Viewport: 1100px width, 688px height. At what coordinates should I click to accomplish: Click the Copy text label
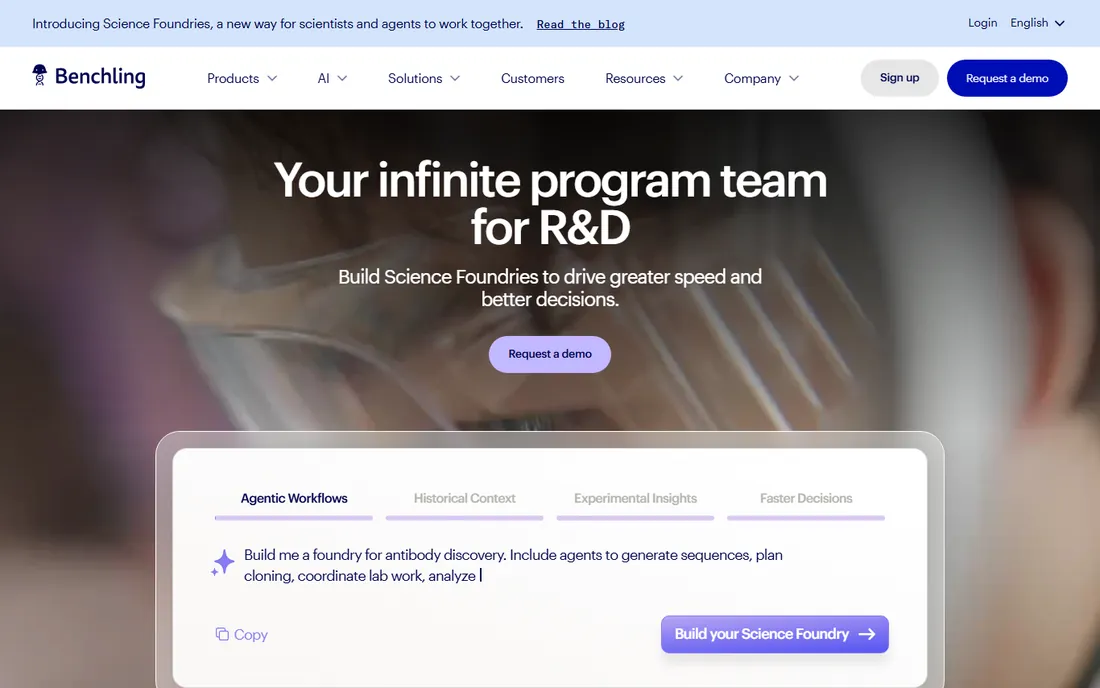point(251,635)
